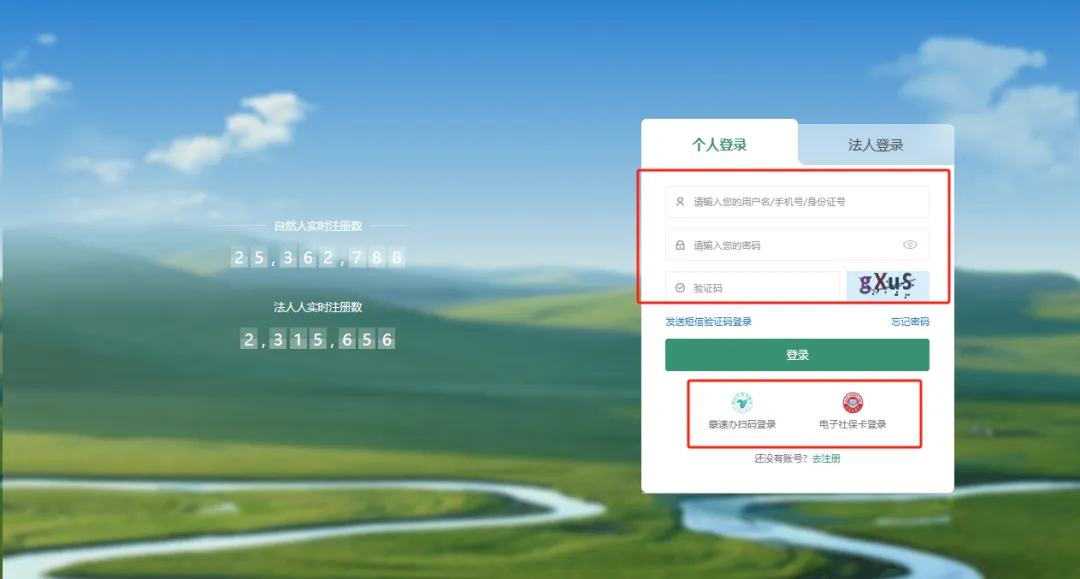Switch to the 个人登录 tab
Viewport: 1080px width, 579px height.
coord(719,145)
